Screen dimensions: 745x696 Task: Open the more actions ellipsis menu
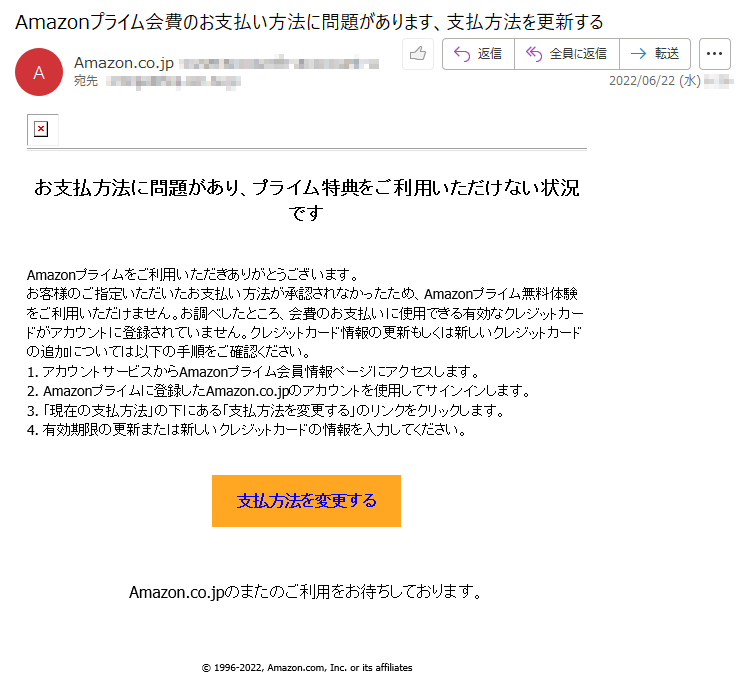tap(715, 54)
